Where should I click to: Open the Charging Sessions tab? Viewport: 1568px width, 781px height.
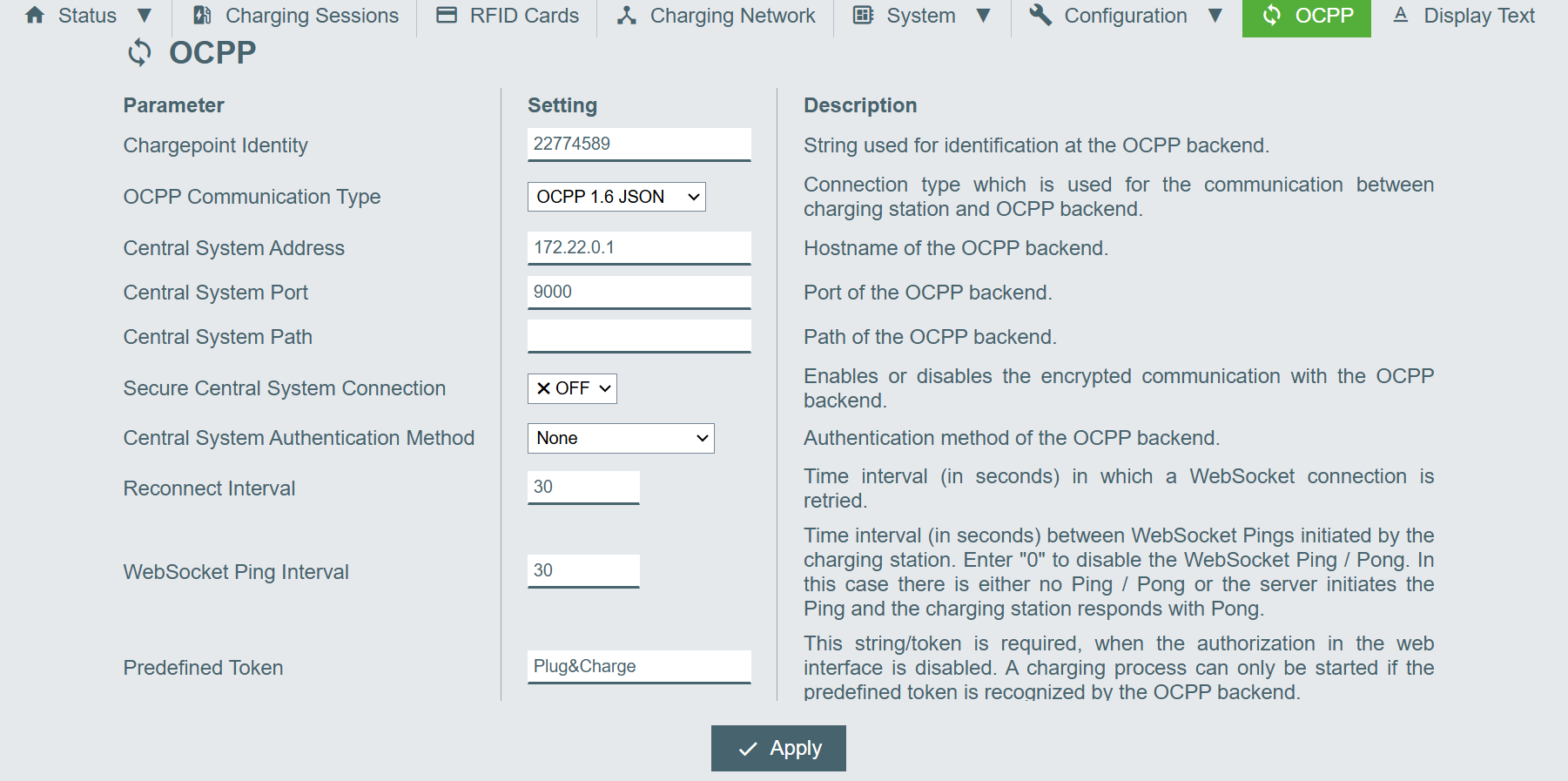(x=312, y=16)
